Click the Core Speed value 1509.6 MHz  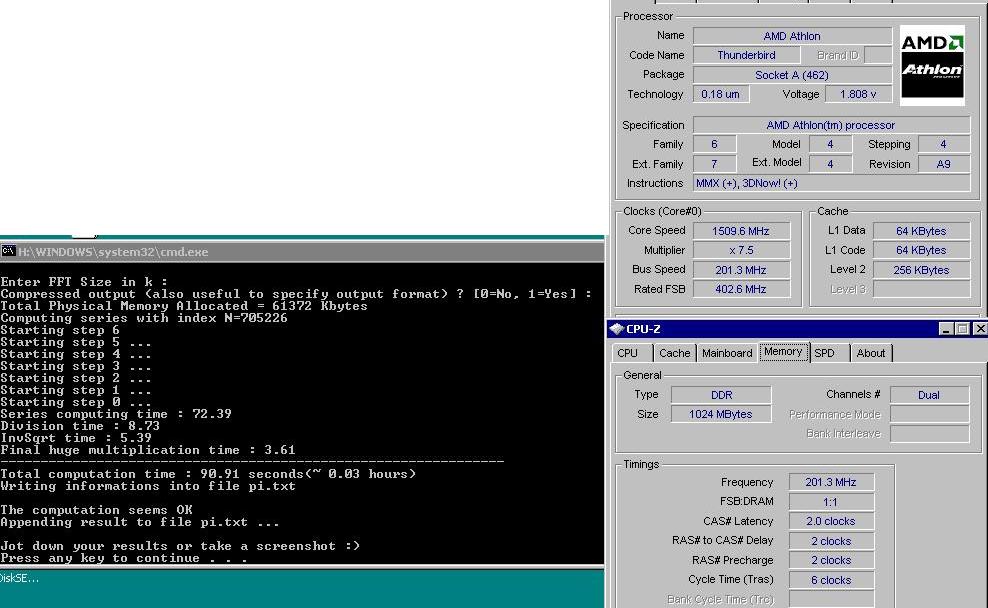pyautogui.click(x=741, y=231)
